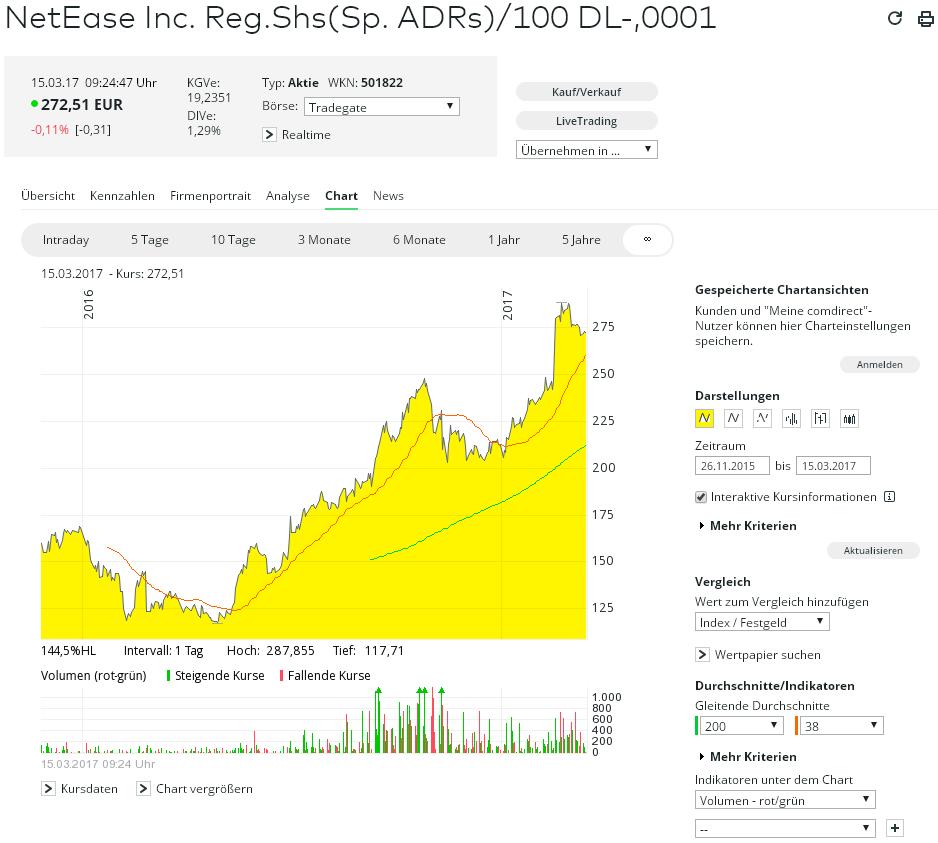Click arrow icon beside Realtime
This screenshot has width=938, height=843.
pyautogui.click(x=269, y=135)
